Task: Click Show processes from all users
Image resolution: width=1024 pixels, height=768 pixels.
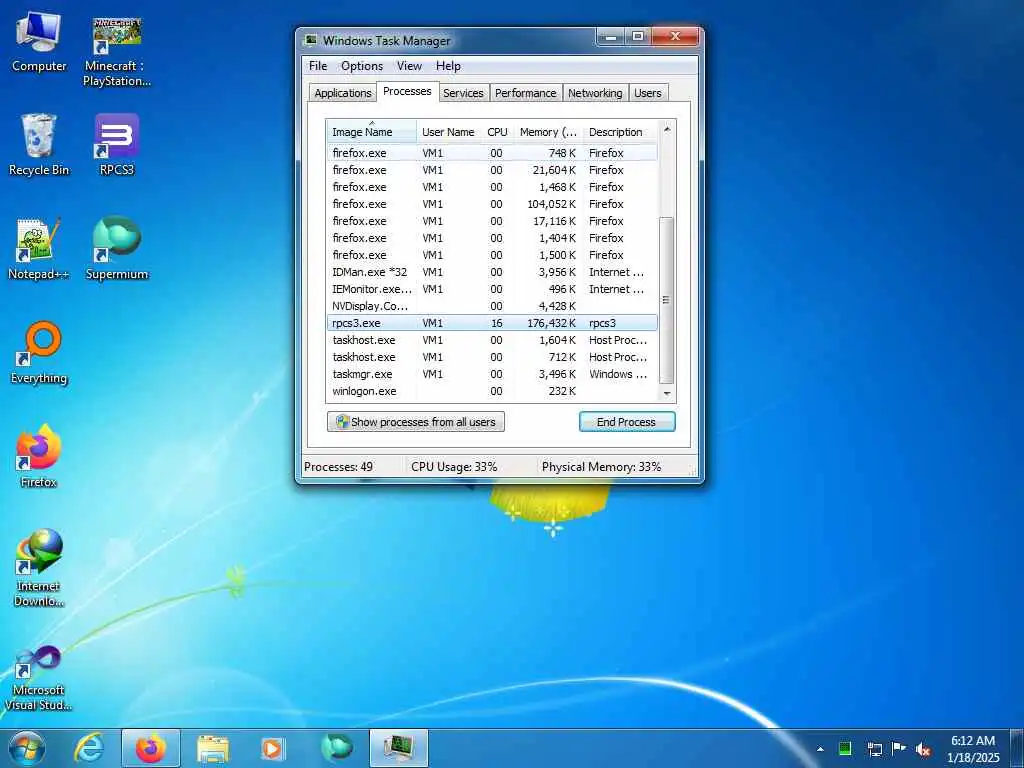Action: click(416, 422)
